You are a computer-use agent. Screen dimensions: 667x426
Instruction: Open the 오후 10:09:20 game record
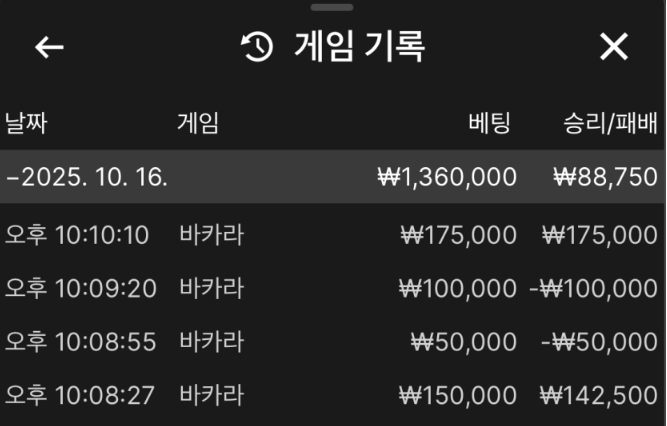pyautogui.click(x=80, y=289)
